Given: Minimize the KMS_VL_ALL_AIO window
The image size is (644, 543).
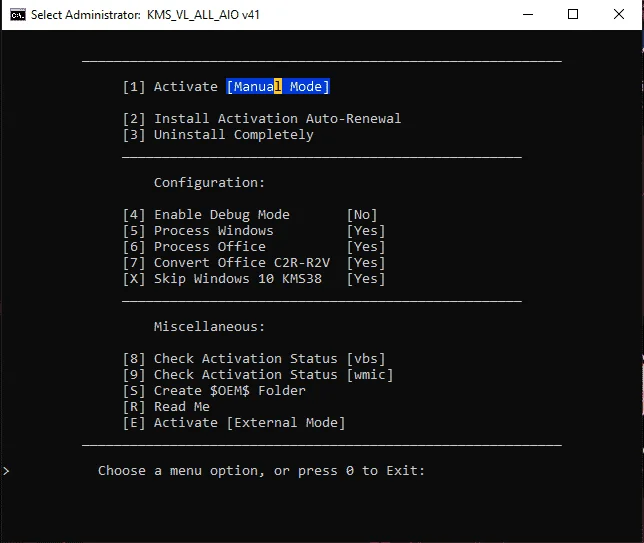Looking at the screenshot, I should (x=528, y=14).
